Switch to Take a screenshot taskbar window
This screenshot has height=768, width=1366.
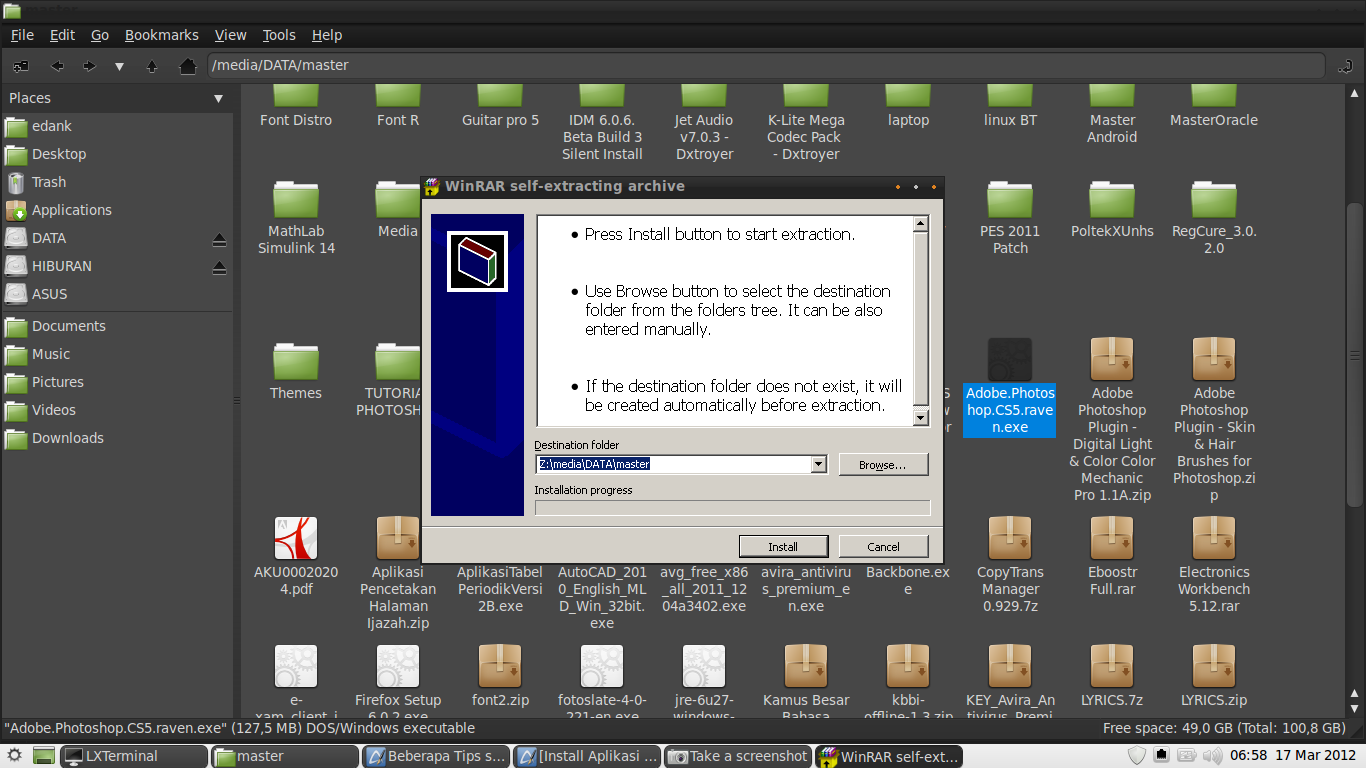click(738, 756)
